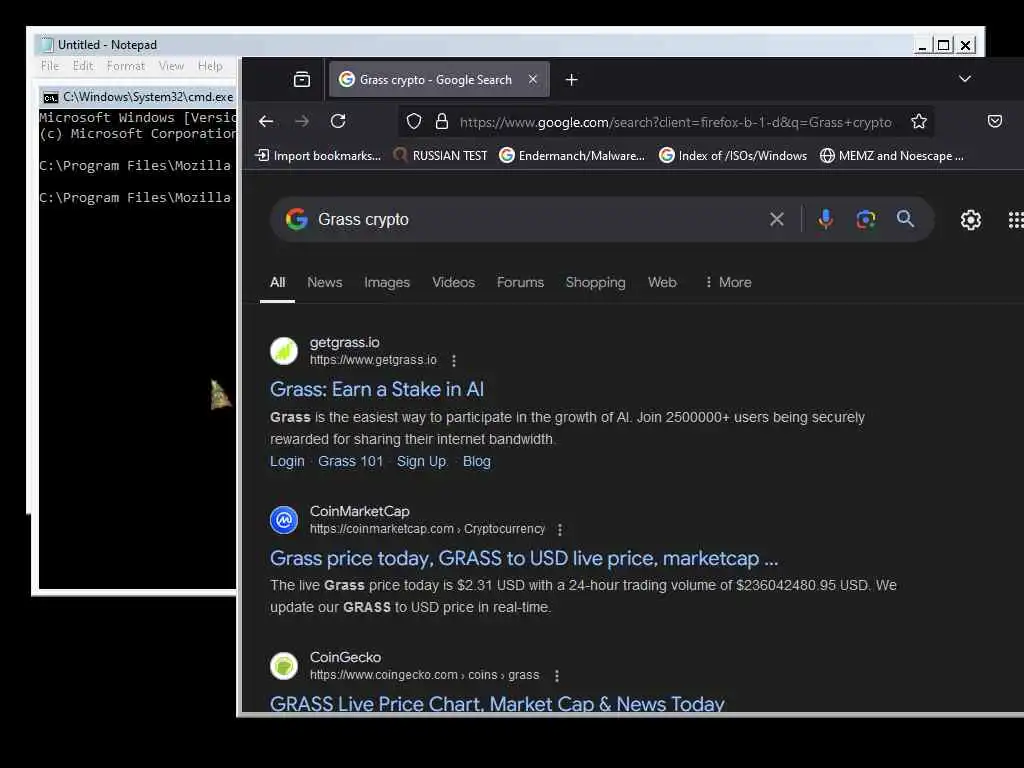
Task: Switch to the Forums tab
Action: 520,282
